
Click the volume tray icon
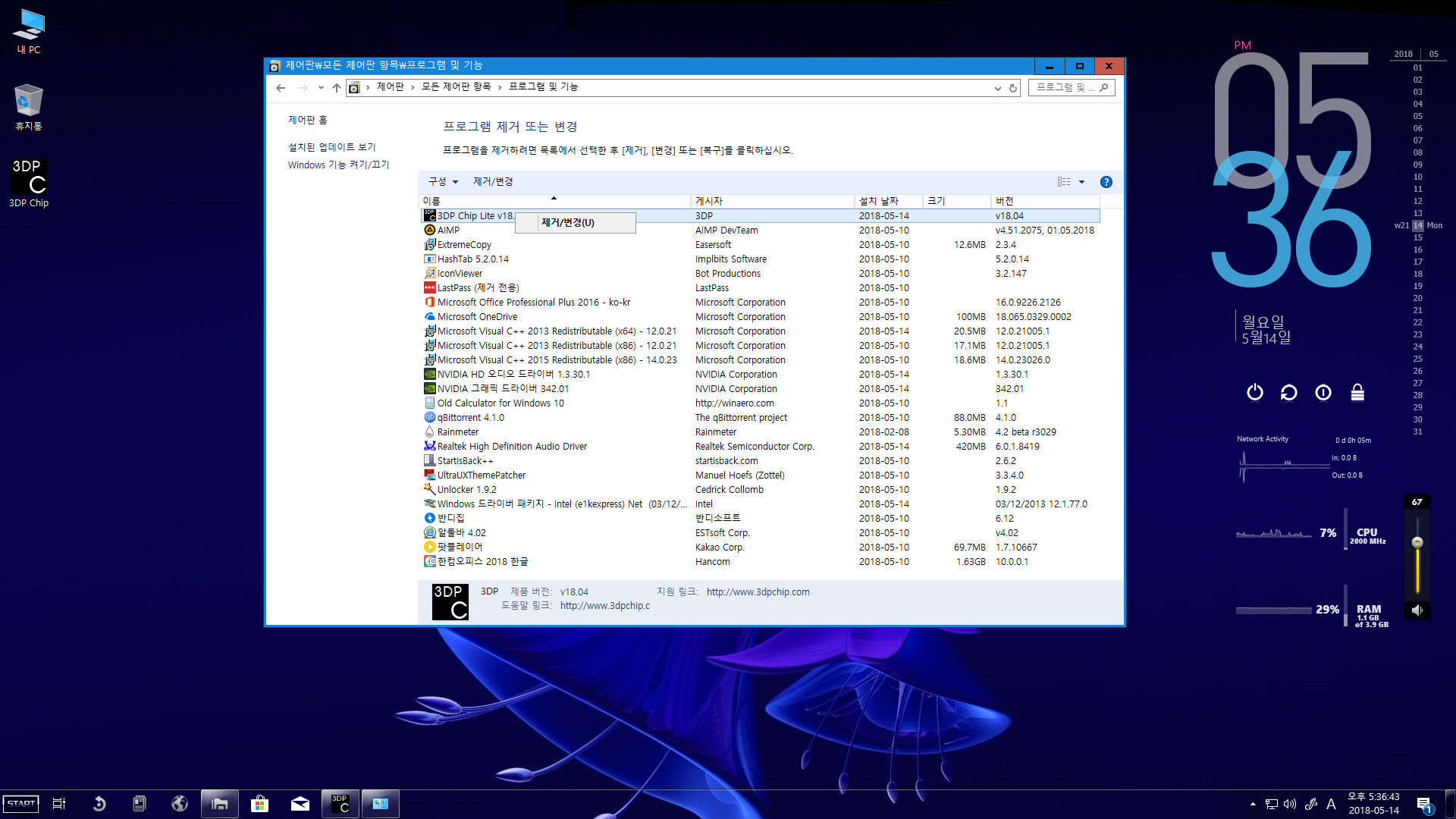pos(1290,804)
